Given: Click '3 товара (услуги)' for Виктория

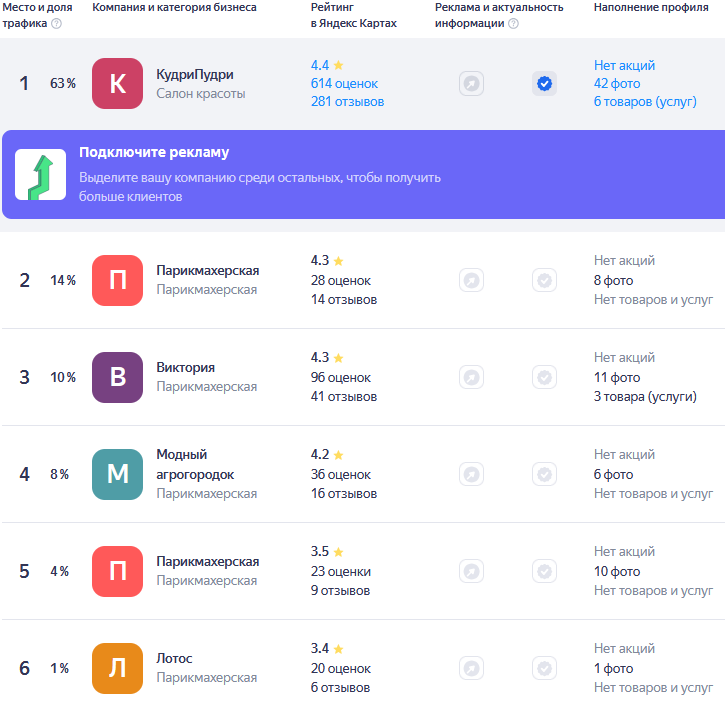Looking at the screenshot, I should click(645, 397).
